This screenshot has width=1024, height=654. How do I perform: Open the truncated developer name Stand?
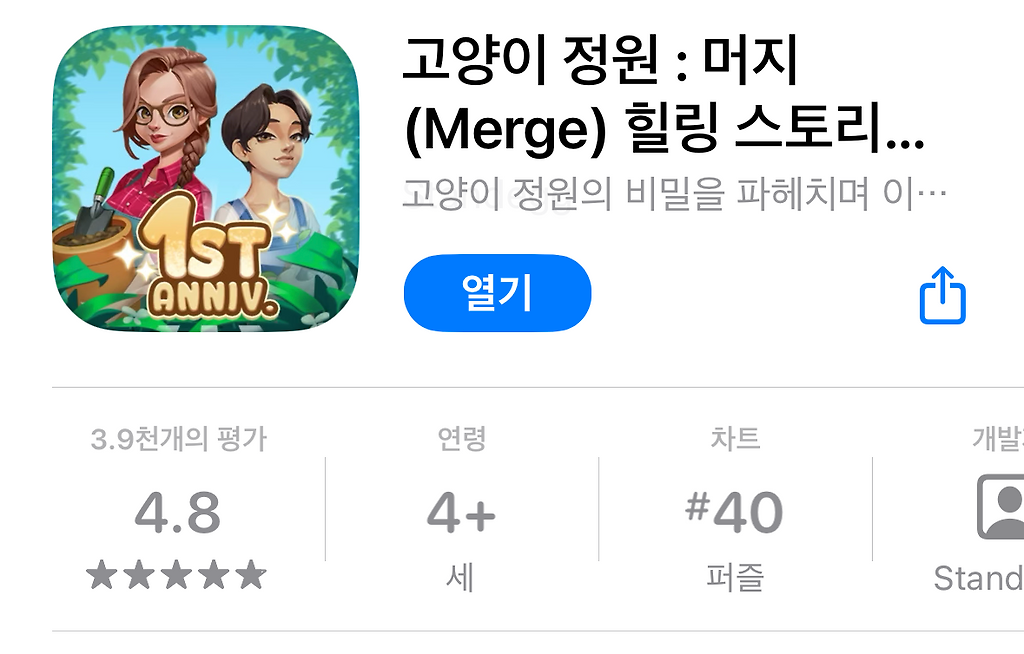(978, 578)
